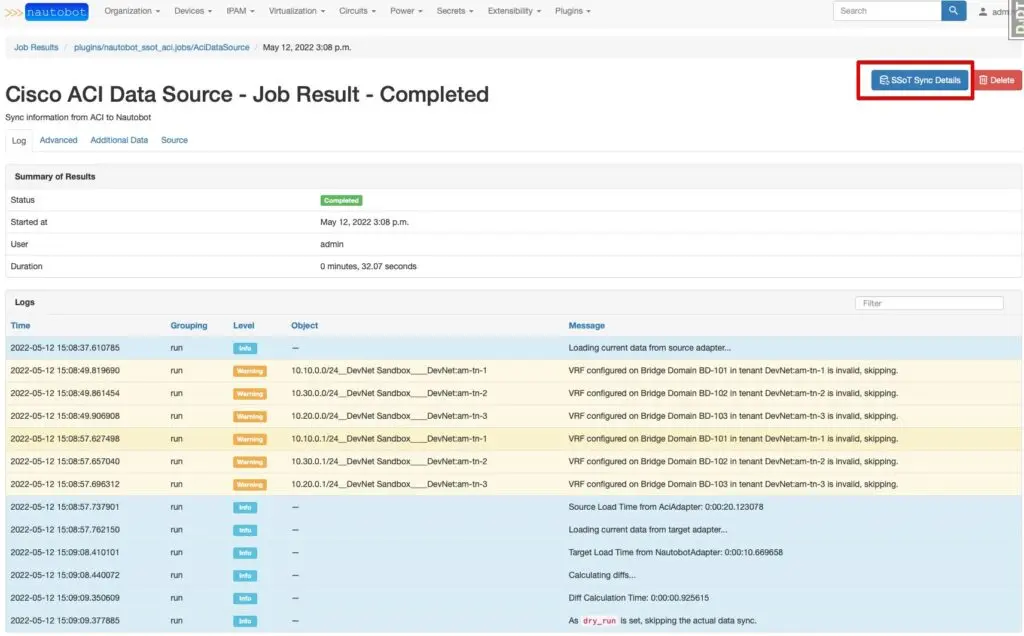Expand the IPAM menu
Image resolution: width=1024 pixels, height=636 pixels.
[240, 11]
